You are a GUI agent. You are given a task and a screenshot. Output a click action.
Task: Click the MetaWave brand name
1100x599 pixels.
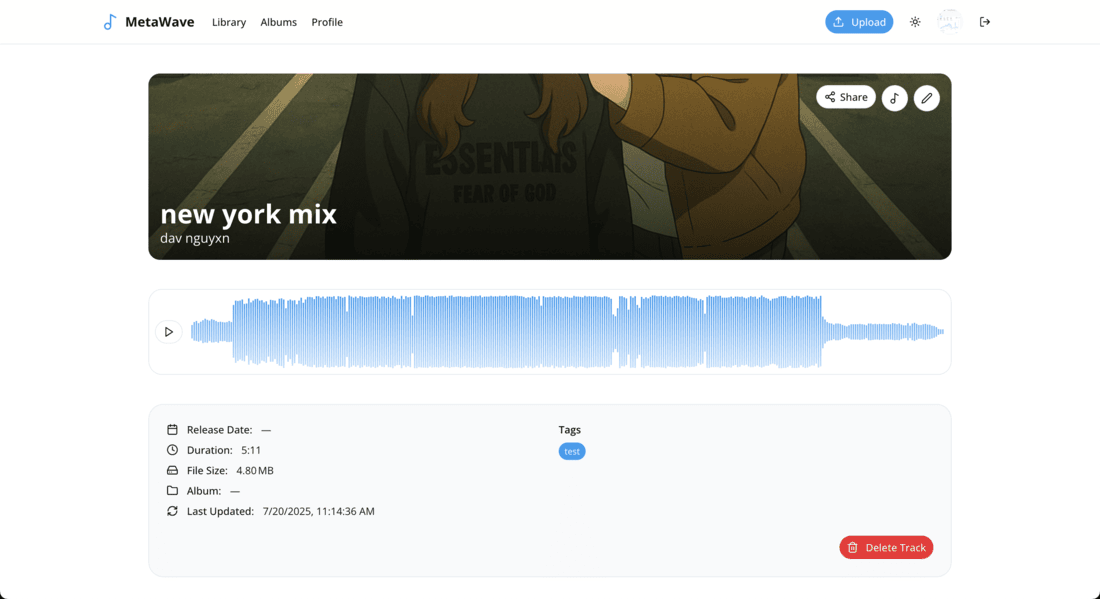tap(159, 22)
